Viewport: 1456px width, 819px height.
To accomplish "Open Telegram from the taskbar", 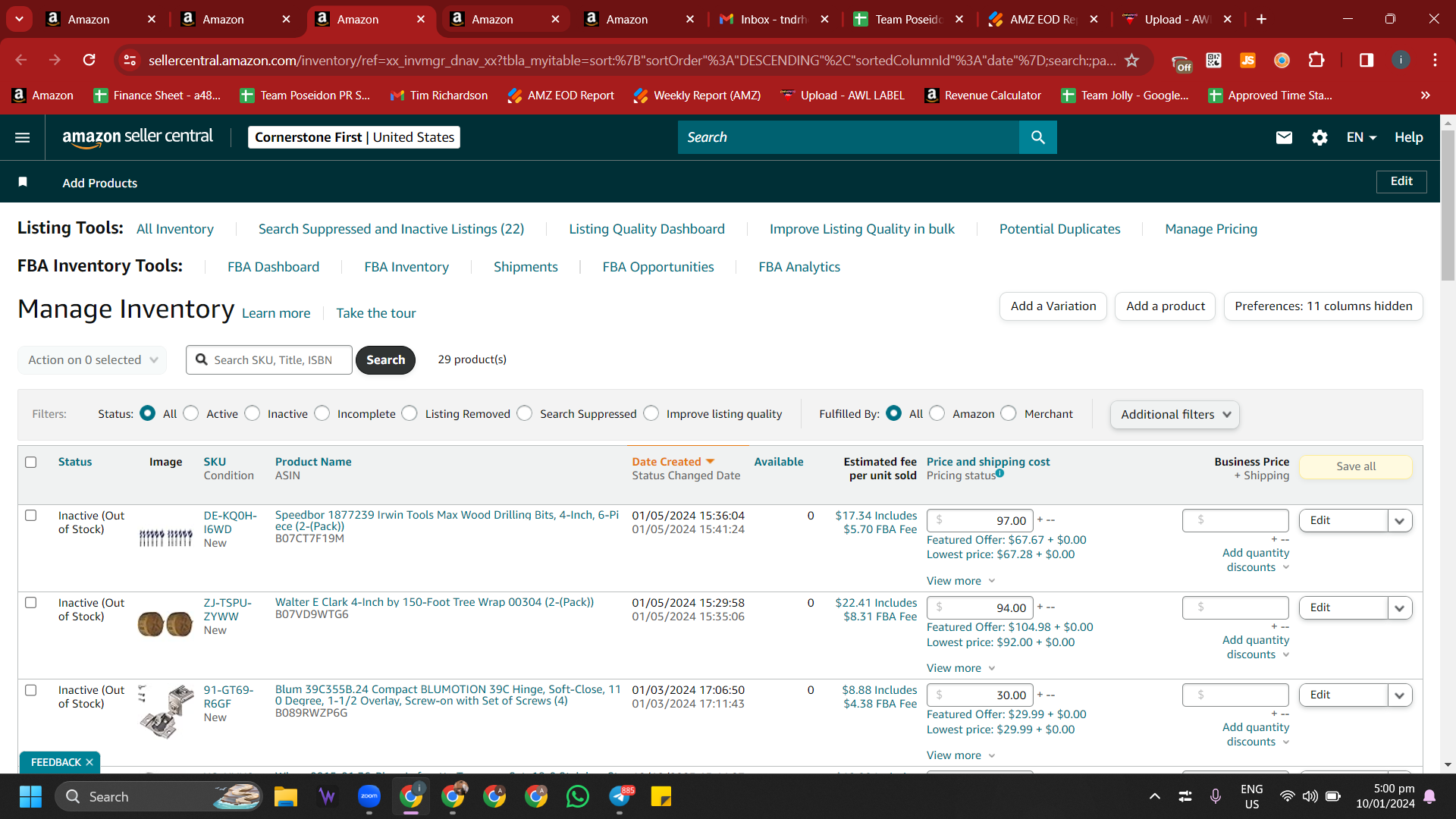I will pyautogui.click(x=620, y=796).
